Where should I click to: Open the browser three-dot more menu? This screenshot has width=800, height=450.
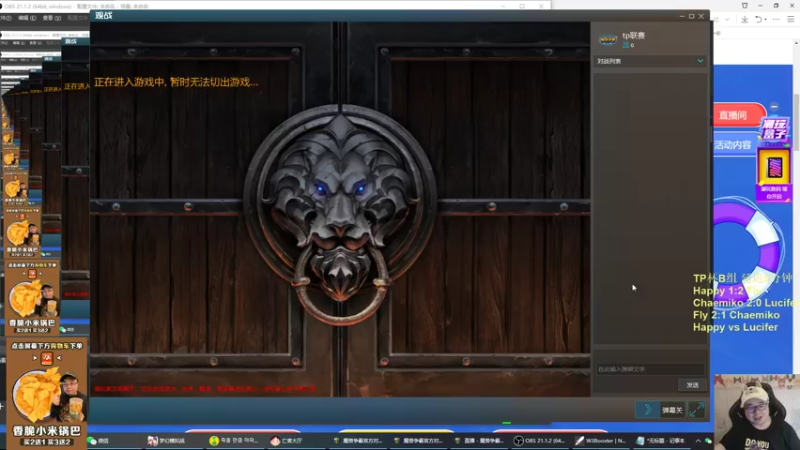776,19
